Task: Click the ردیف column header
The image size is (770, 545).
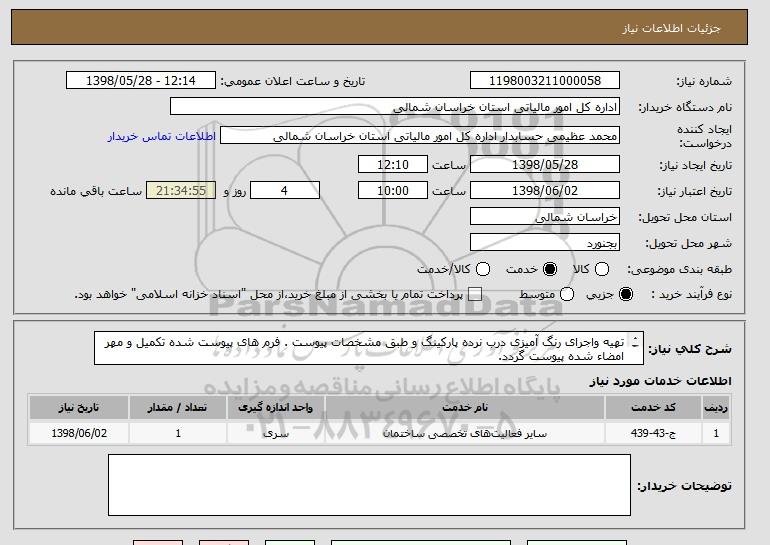Action: point(716,408)
